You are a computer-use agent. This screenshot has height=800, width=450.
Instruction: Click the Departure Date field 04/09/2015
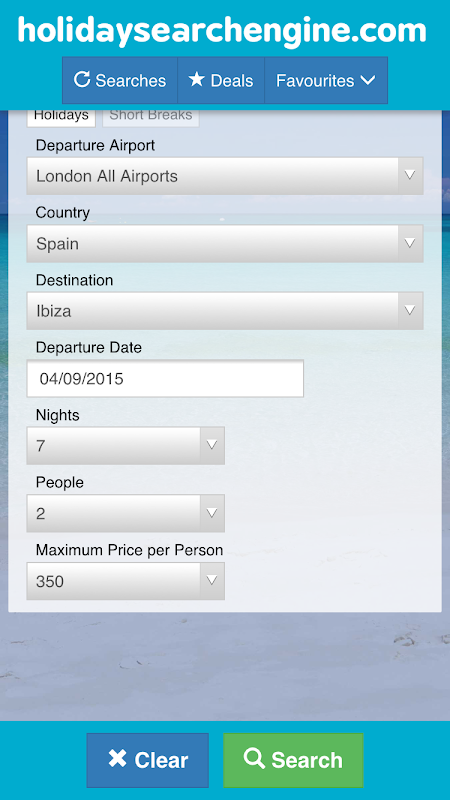click(x=165, y=379)
